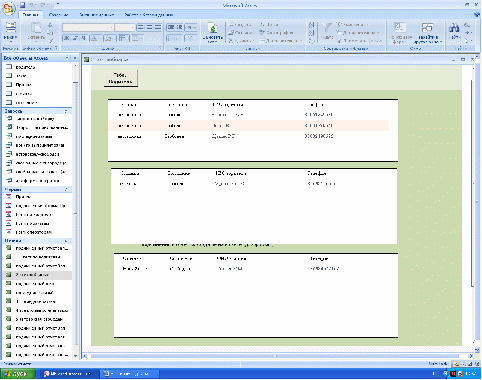Sort ascending with the A-Z icon
The height and width of the screenshot is (380, 482).
click(311, 25)
